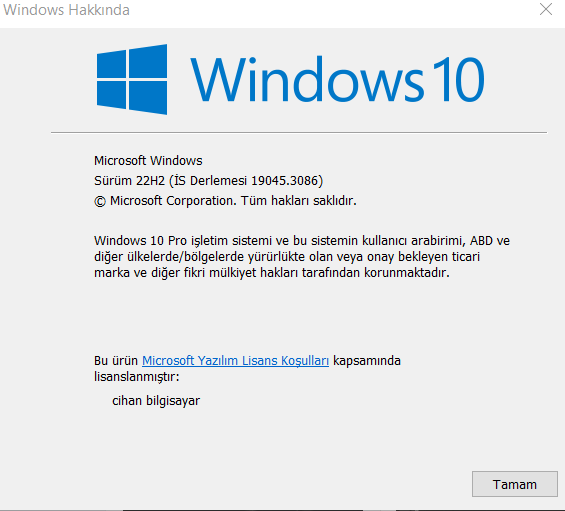
Task: Click the Tamam button
Action: 515,484
